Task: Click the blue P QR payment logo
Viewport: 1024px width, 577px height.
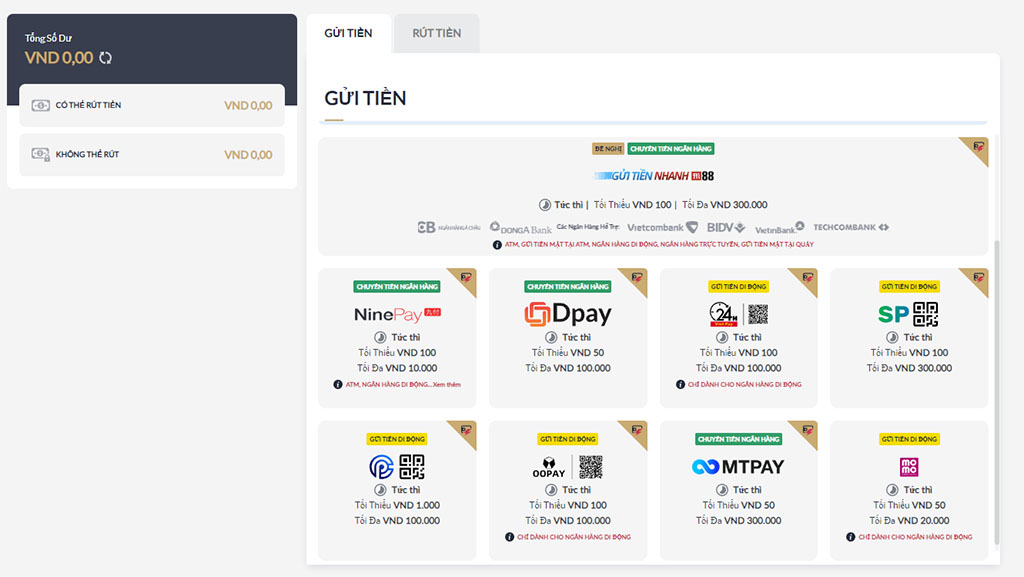Action: pyautogui.click(x=397, y=467)
